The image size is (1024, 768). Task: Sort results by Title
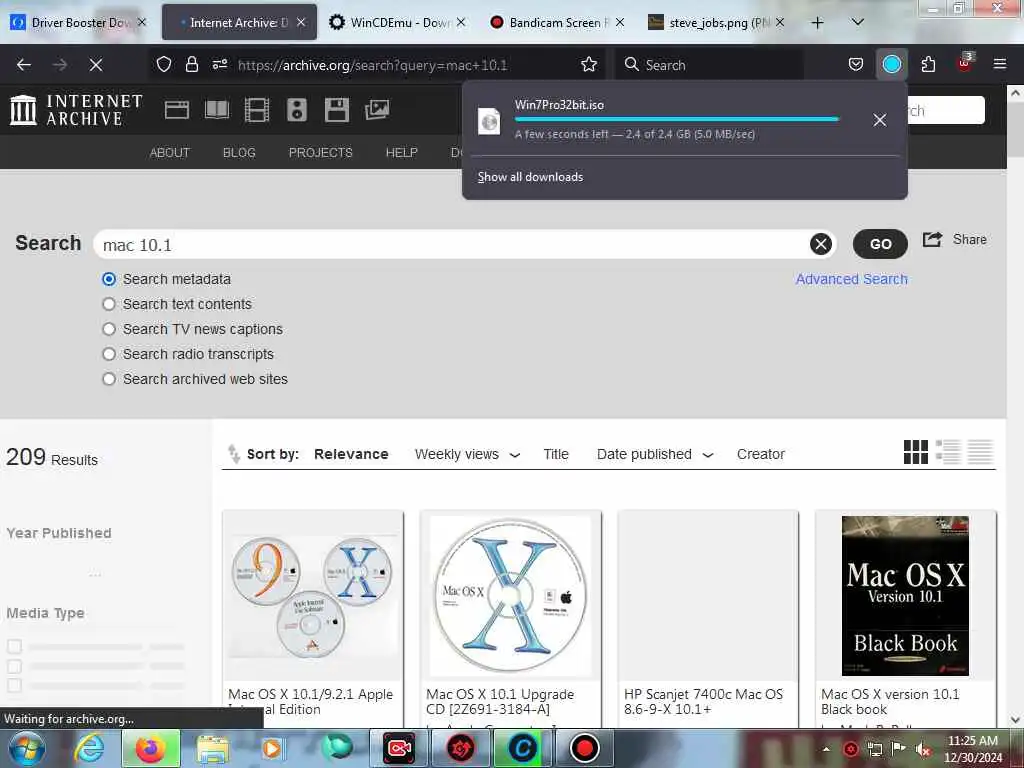pos(556,455)
